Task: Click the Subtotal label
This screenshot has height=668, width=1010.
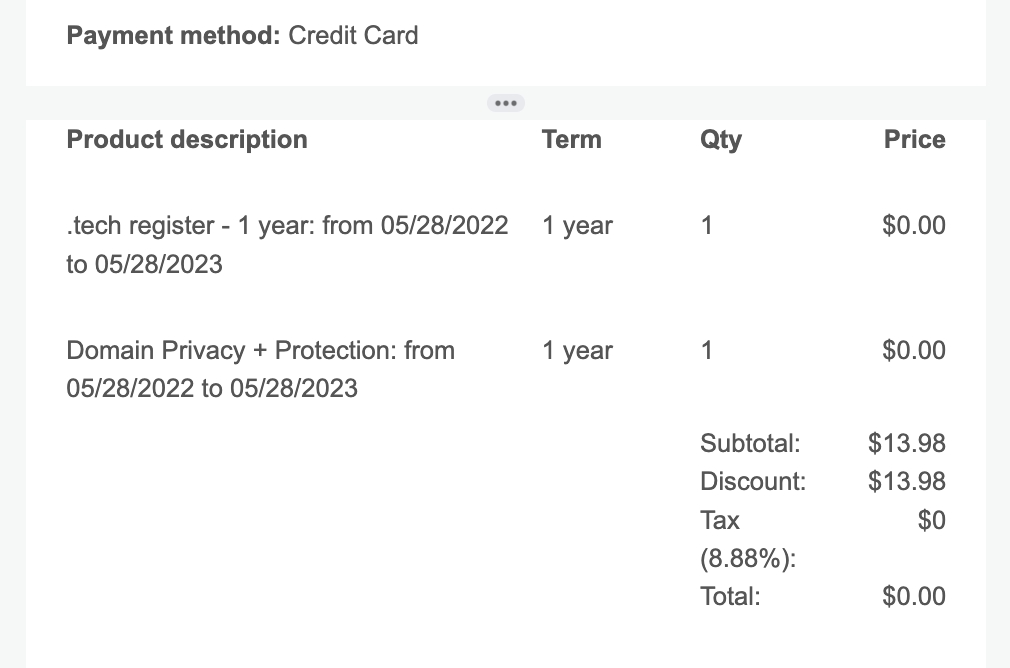Action: pyautogui.click(x=750, y=443)
